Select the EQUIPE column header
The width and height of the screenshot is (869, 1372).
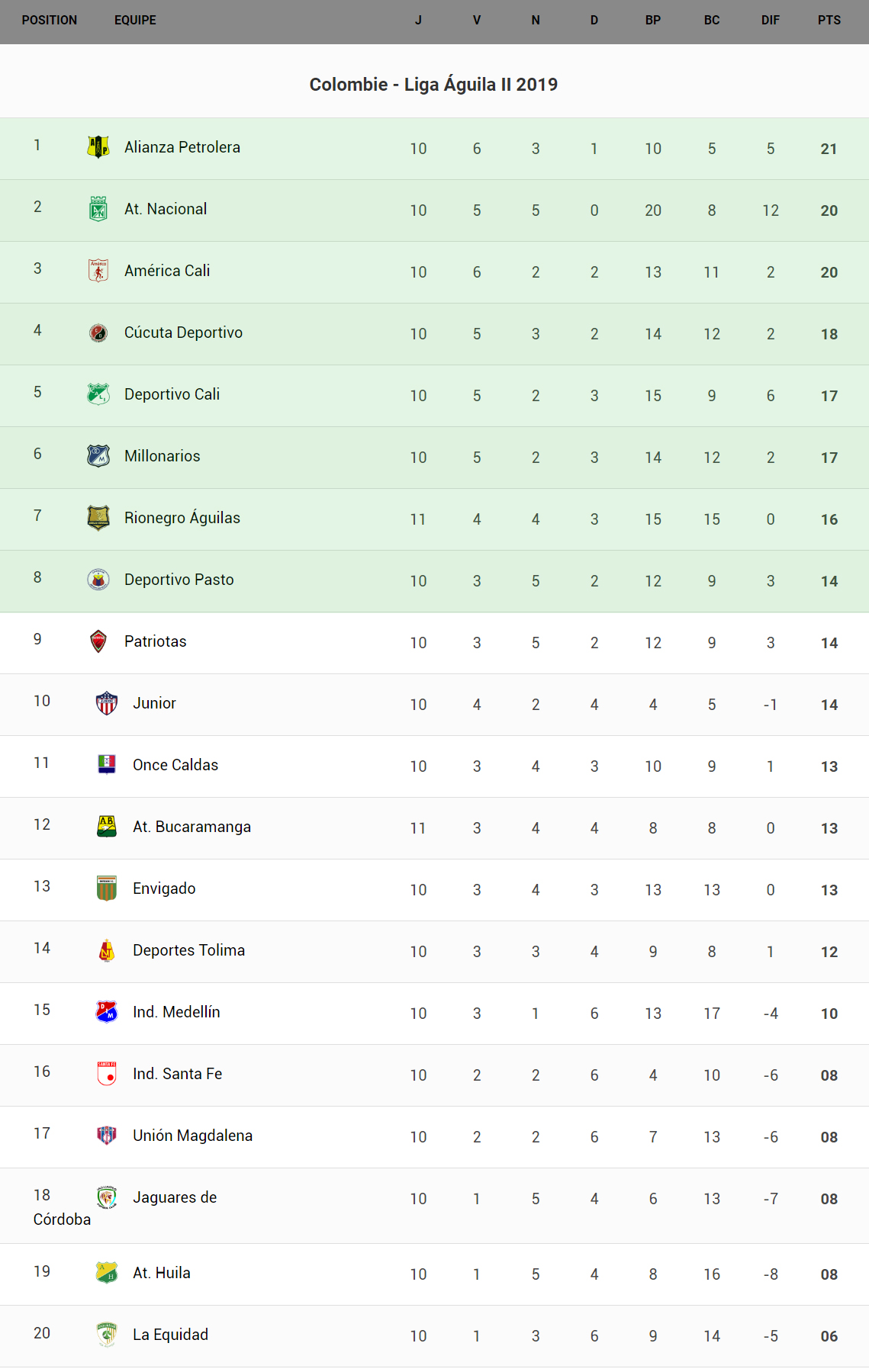coord(135,21)
